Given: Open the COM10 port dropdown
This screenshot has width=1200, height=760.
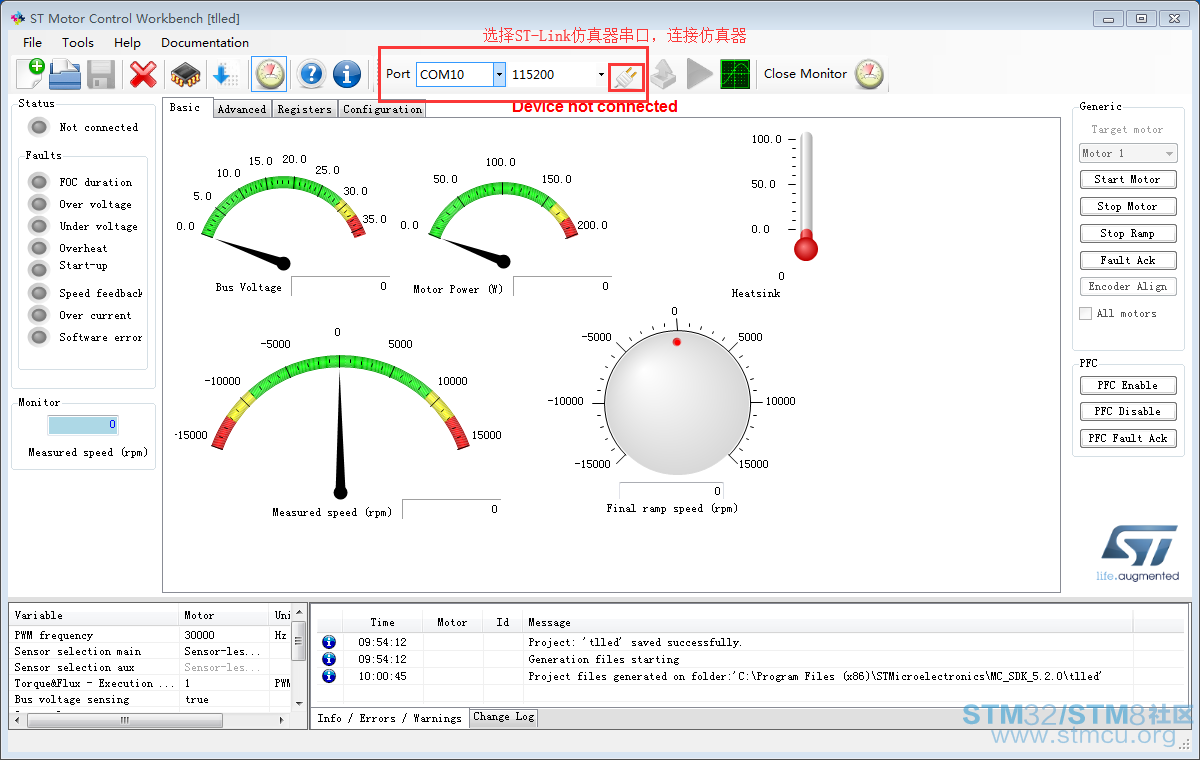Looking at the screenshot, I should tap(499, 74).
